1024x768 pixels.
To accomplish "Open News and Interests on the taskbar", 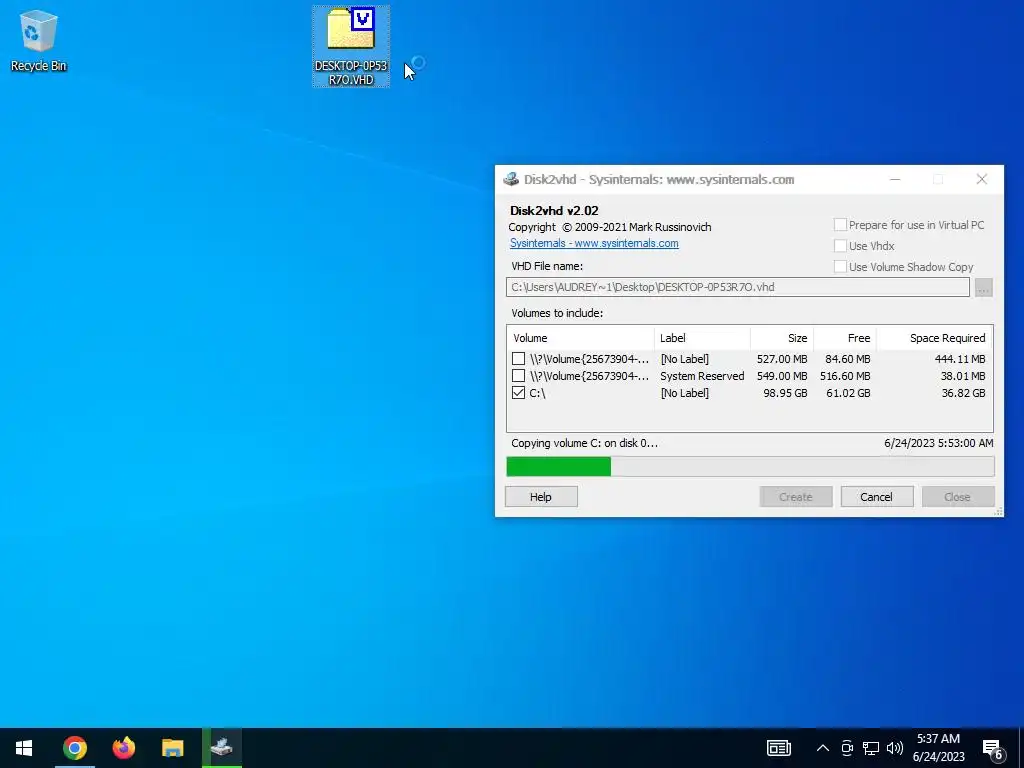I will click(778, 748).
